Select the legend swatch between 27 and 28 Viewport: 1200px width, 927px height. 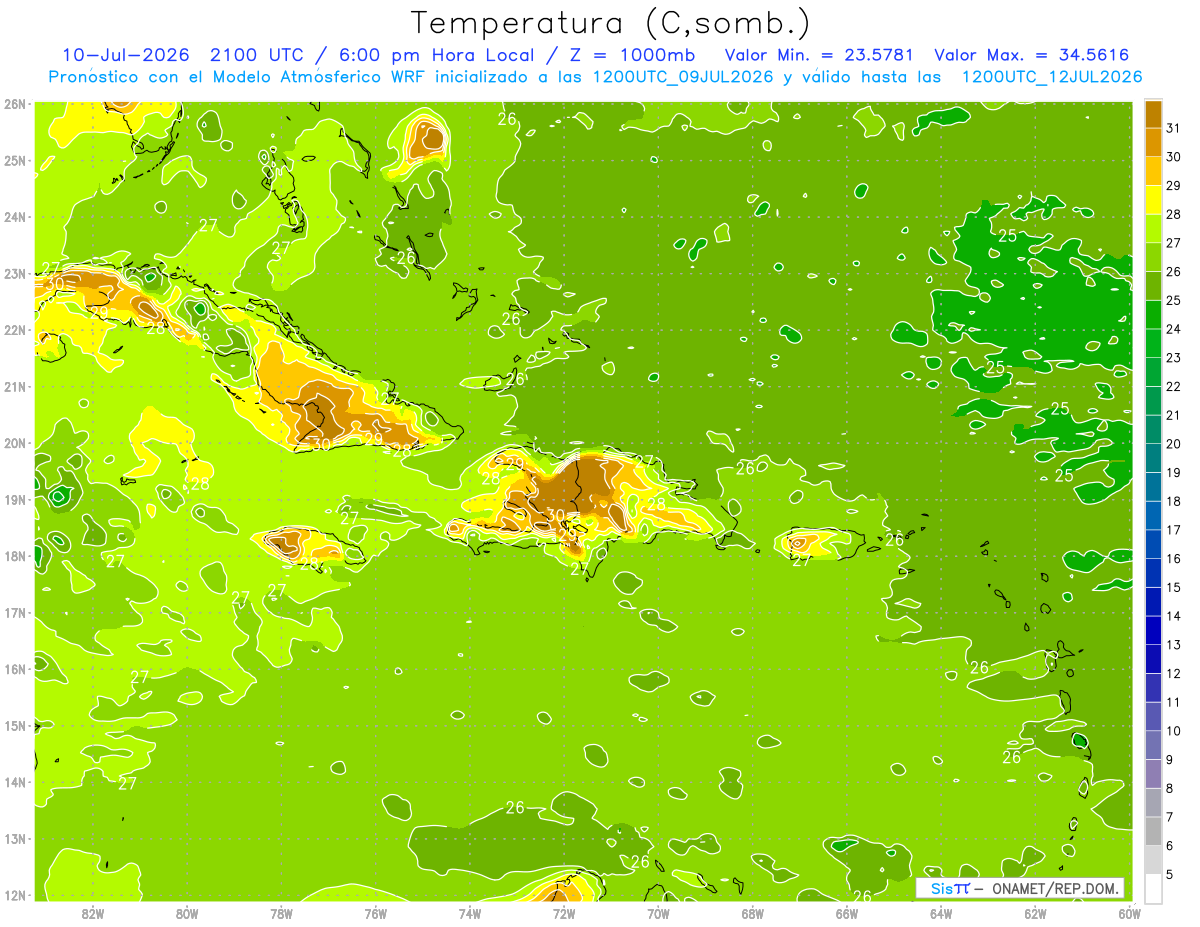(x=1153, y=228)
